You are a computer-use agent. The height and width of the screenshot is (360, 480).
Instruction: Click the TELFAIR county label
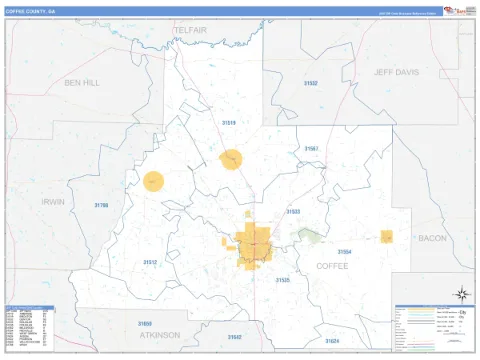point(191,30)
